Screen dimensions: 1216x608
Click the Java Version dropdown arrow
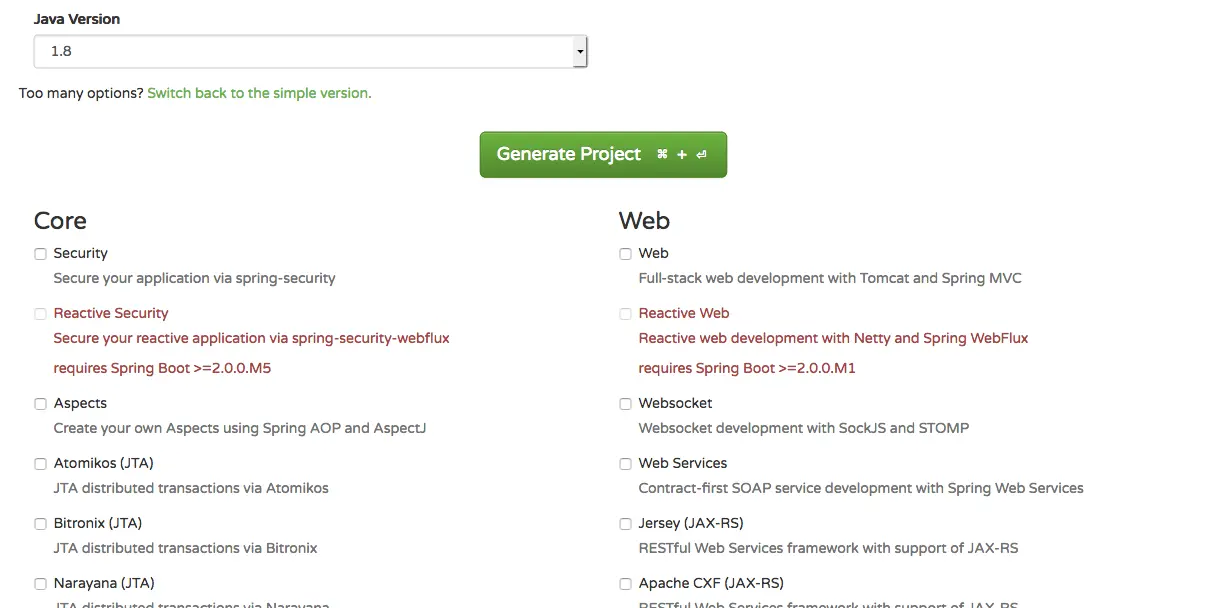(x=579, y=51)
